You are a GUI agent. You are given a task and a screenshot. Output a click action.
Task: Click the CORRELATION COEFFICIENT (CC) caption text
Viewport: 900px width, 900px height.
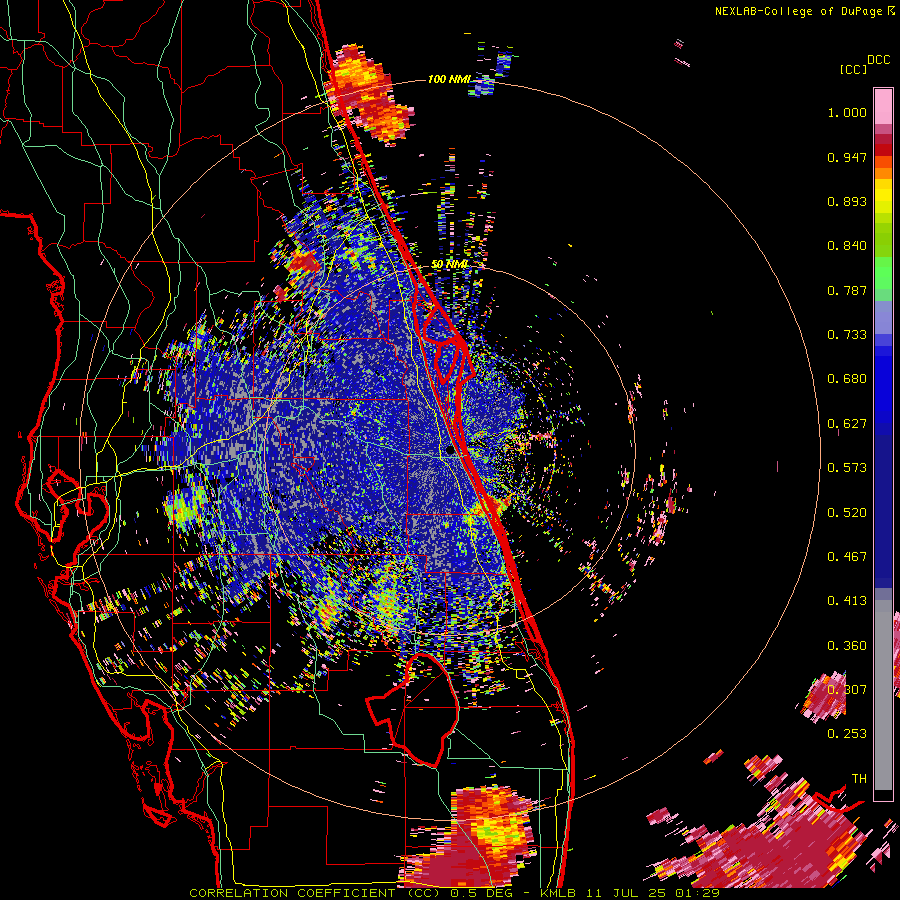click(x=315, y=893)
